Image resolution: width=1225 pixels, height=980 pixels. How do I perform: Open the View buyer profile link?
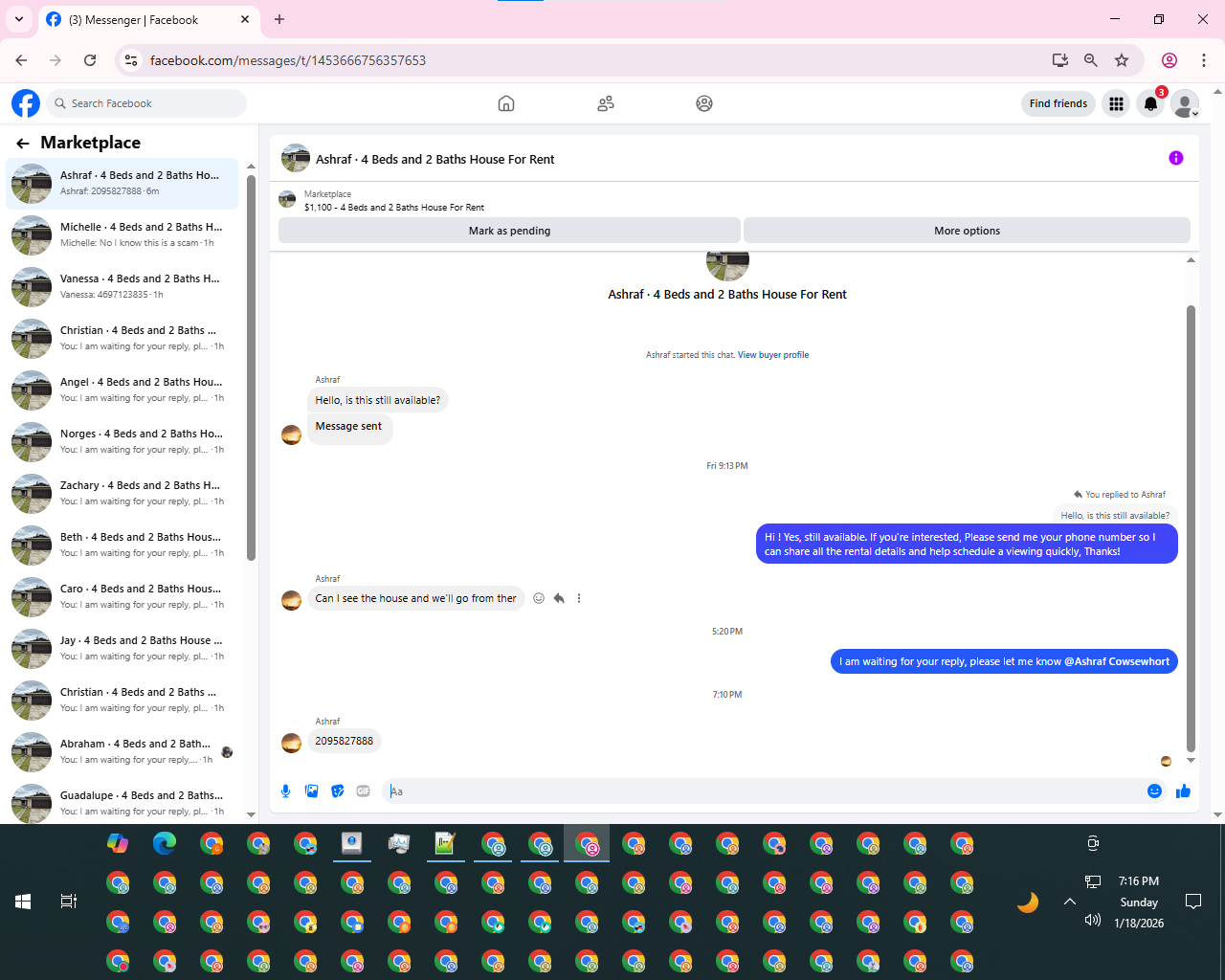773,355
